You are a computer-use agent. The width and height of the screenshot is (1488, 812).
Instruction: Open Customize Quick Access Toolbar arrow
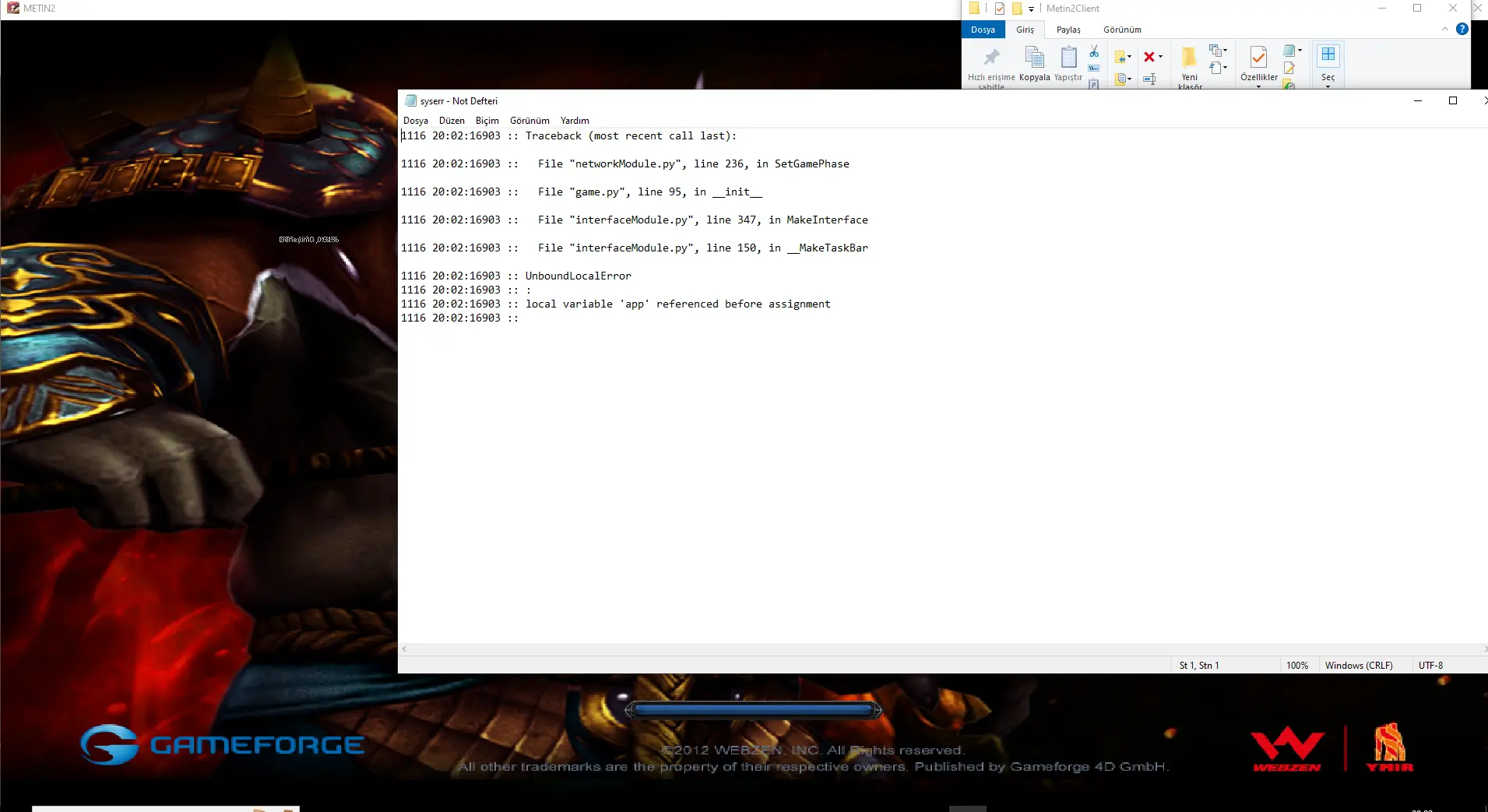[1031, 9]
